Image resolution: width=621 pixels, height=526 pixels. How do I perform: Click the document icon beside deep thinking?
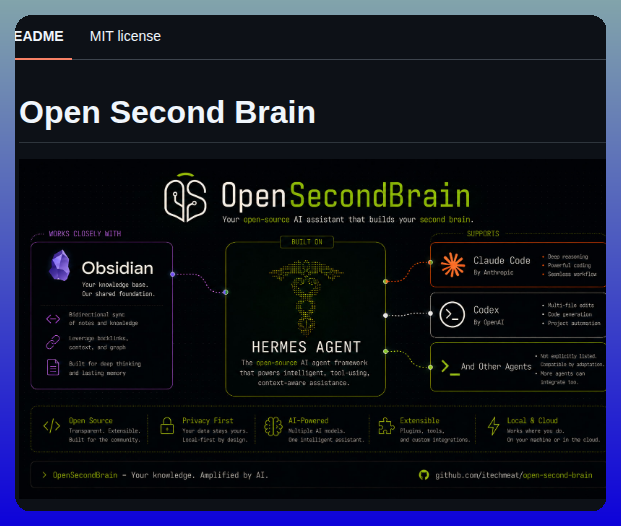tap(53, 367)
